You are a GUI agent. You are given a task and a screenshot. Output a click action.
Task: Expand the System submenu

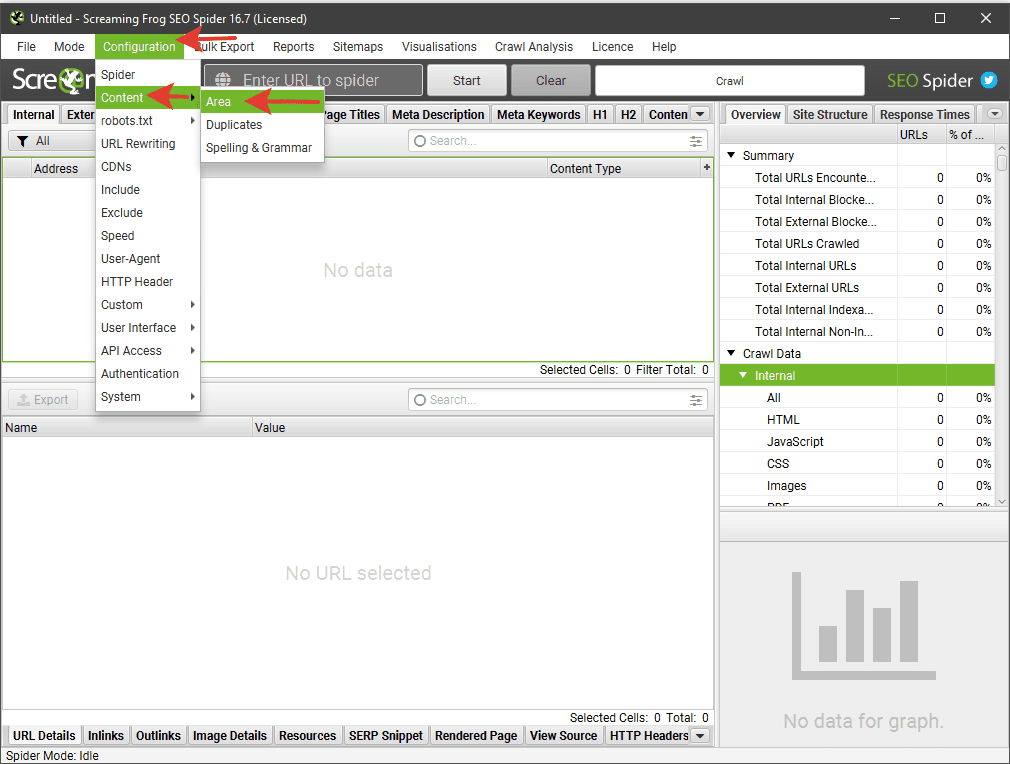click(148, 397)
